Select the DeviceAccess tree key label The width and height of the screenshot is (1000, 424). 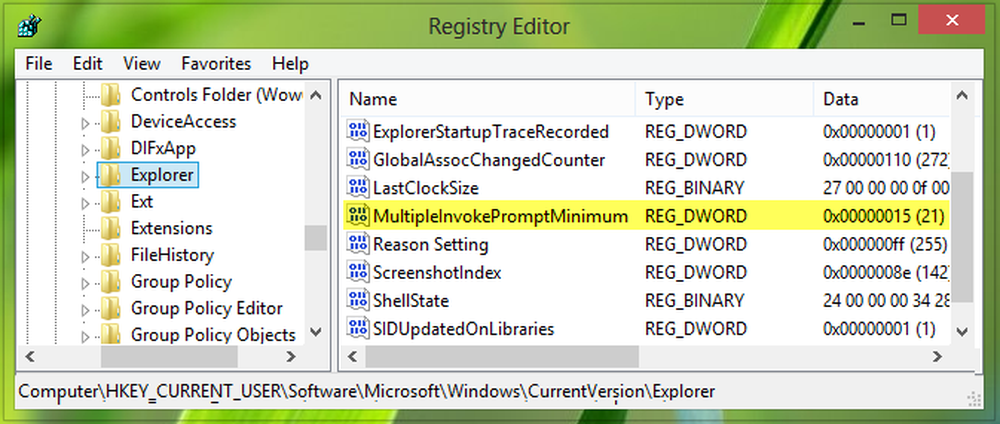point(183,121)
